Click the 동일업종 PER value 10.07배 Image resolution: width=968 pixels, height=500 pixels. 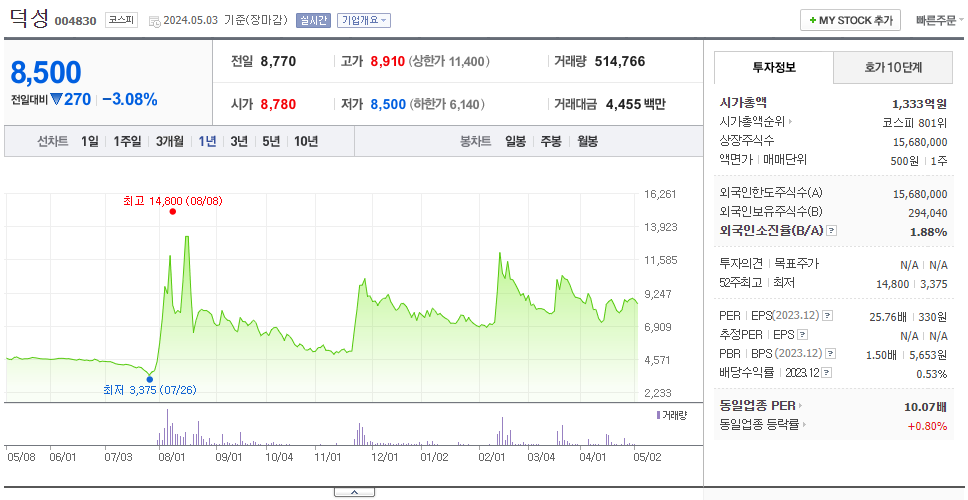coord(925,407)
